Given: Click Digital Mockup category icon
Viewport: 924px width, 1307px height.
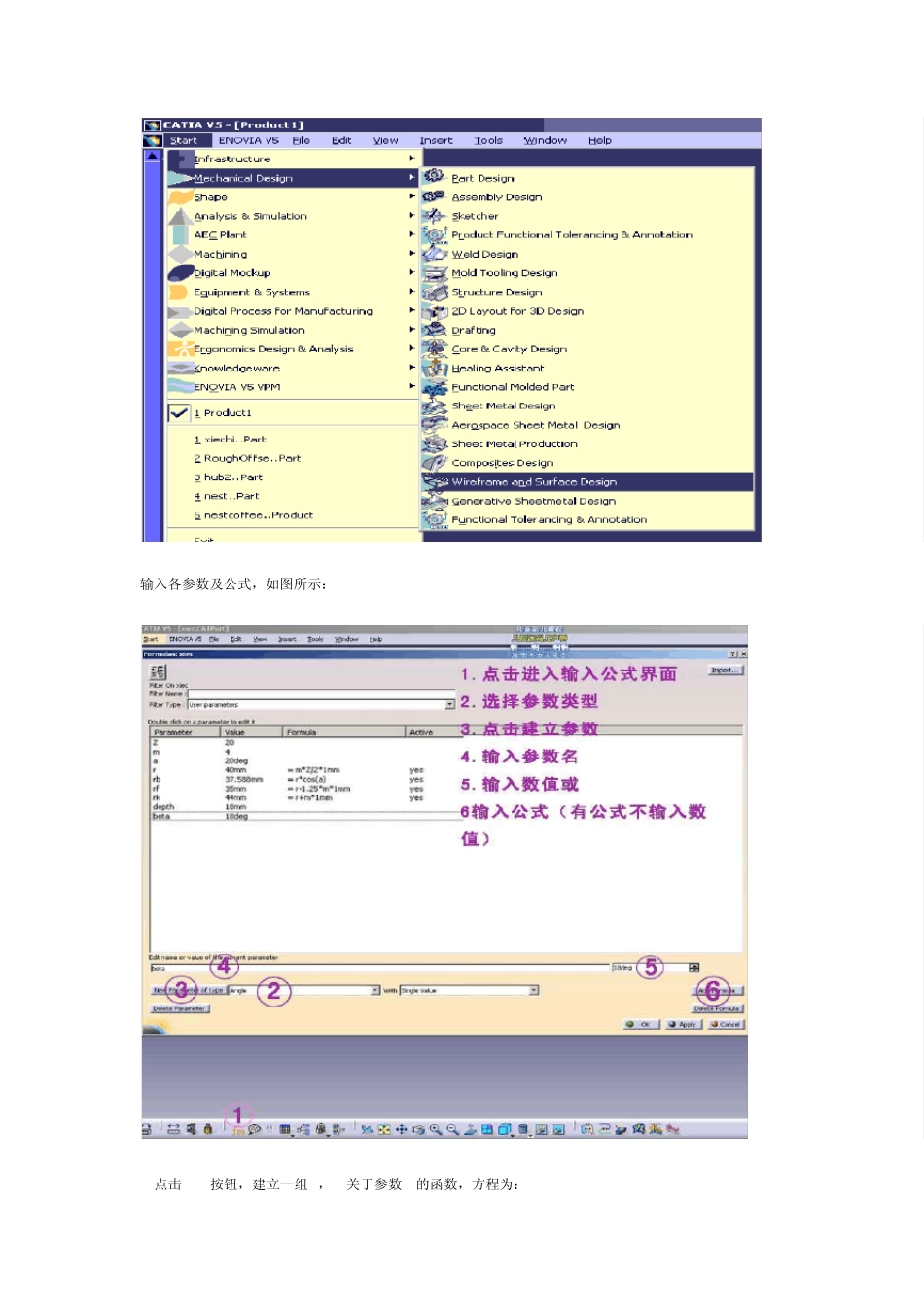Looking at the screenshot, I should (x=180, y=272).
